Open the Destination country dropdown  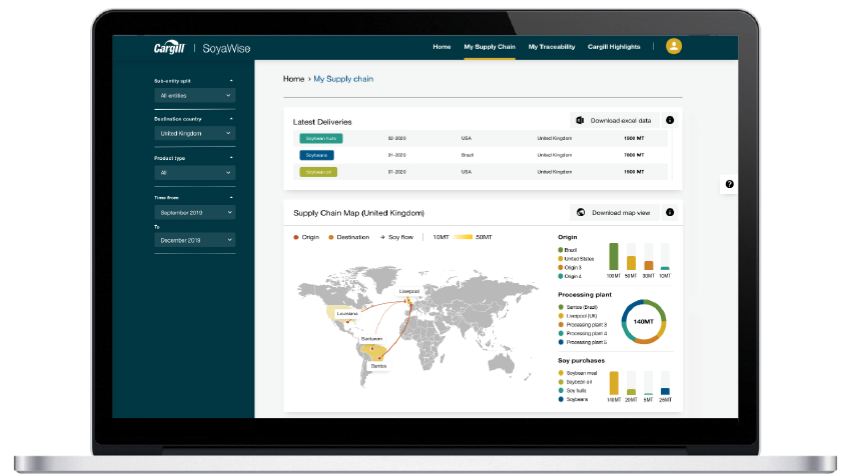[196, 133]
